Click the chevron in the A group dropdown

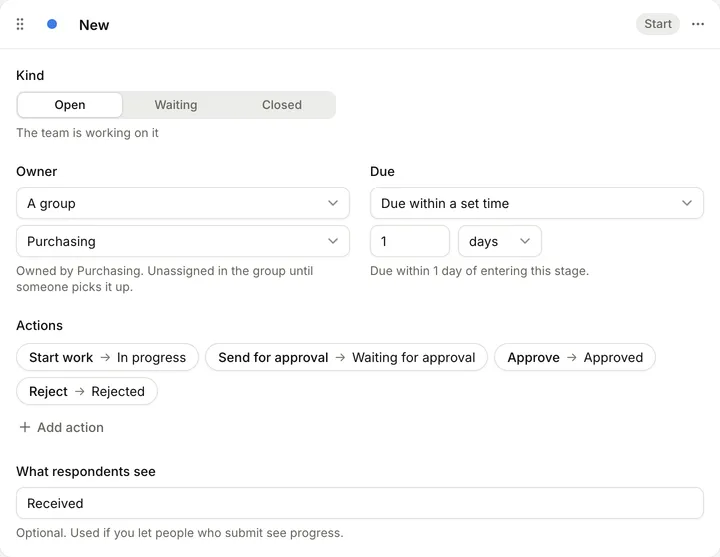pos(333,203)
